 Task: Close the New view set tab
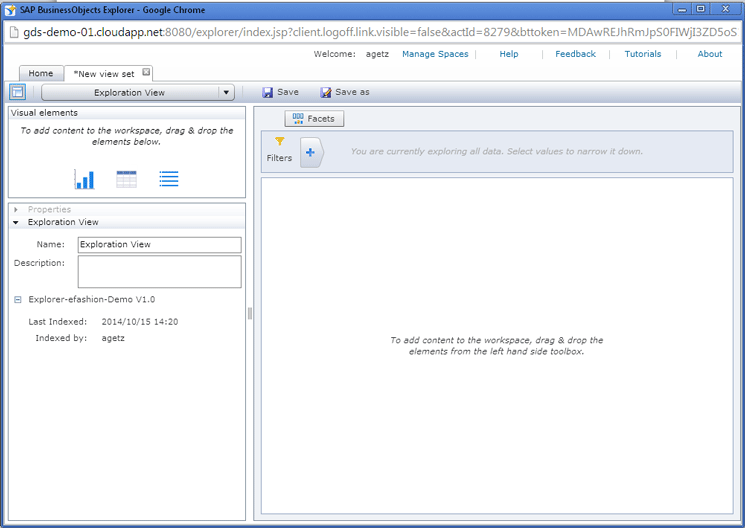click(146, 73)
